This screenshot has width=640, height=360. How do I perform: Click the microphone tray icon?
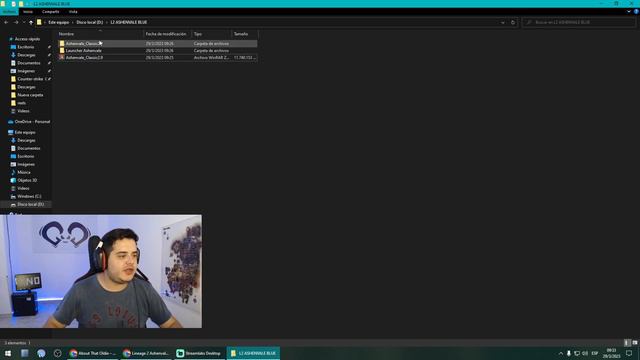[x=569, y=353]
